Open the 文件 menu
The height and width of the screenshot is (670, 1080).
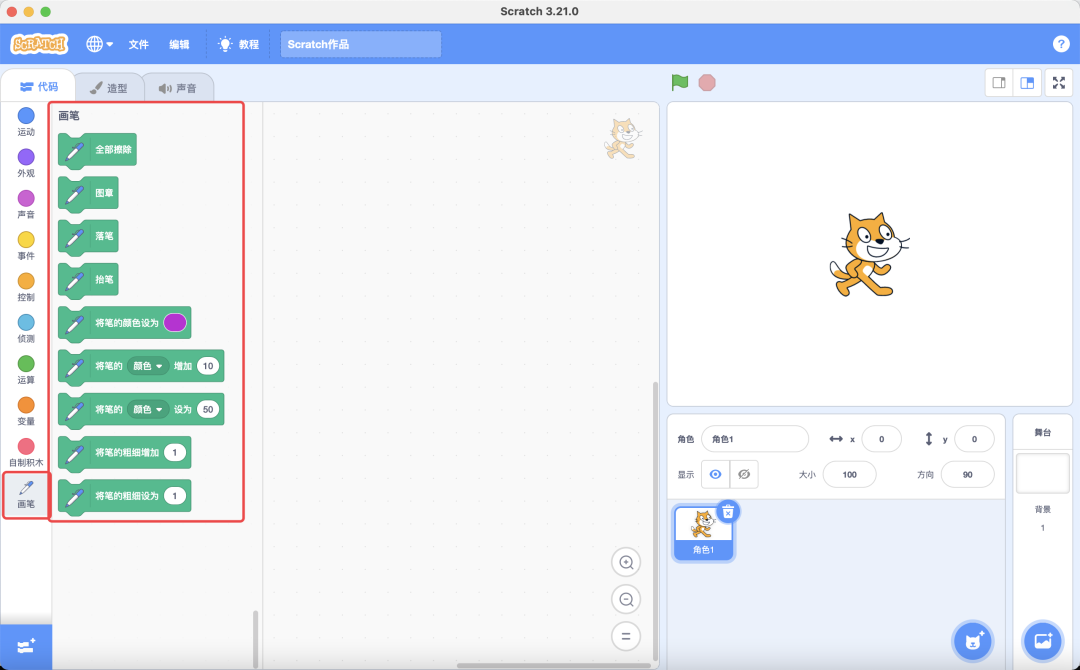pos(138,44)
